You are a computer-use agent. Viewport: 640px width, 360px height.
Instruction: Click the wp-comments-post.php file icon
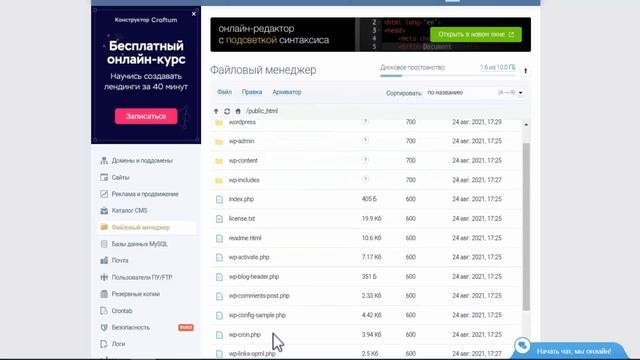point(219,296)
